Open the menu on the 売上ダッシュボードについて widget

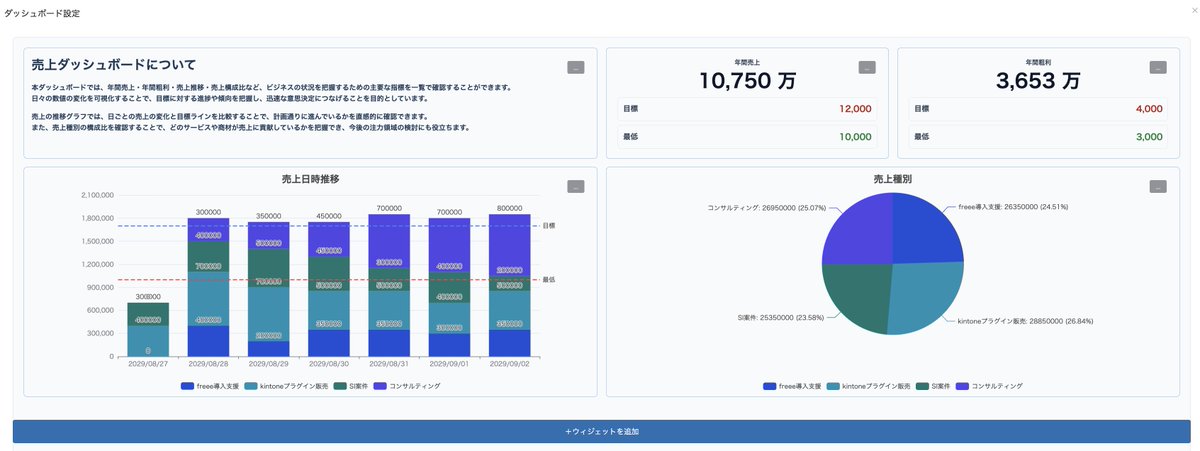tap(575, 68)
